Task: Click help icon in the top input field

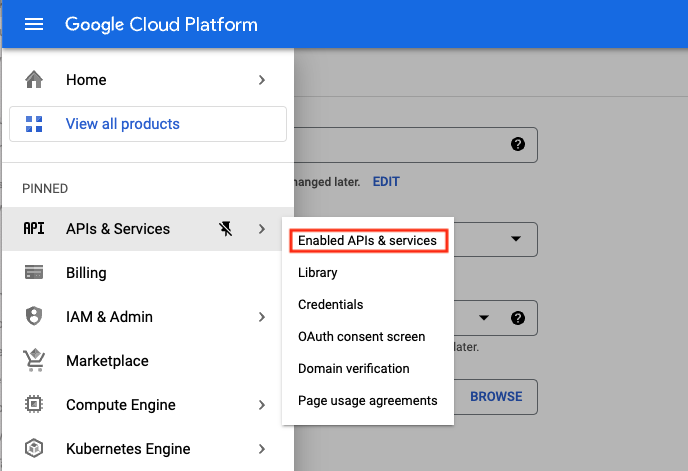Action: [x=518, y=144]
